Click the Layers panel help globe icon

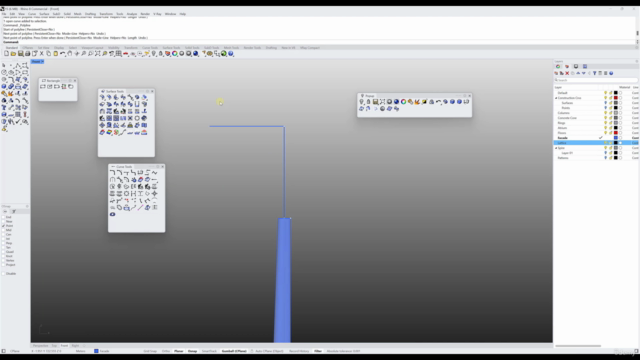point(611,73)
